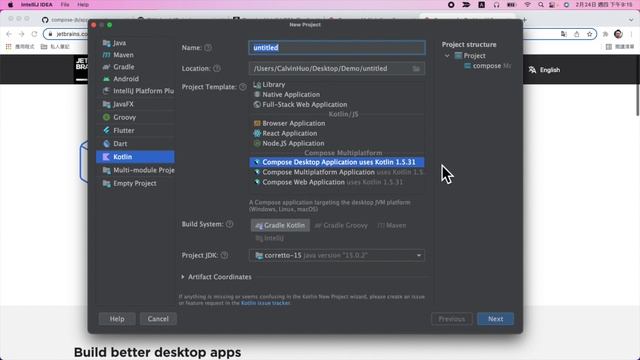640x360 pixels.
Task: Open help tooltip next to Build System
Action: click(x=230, y=224)
